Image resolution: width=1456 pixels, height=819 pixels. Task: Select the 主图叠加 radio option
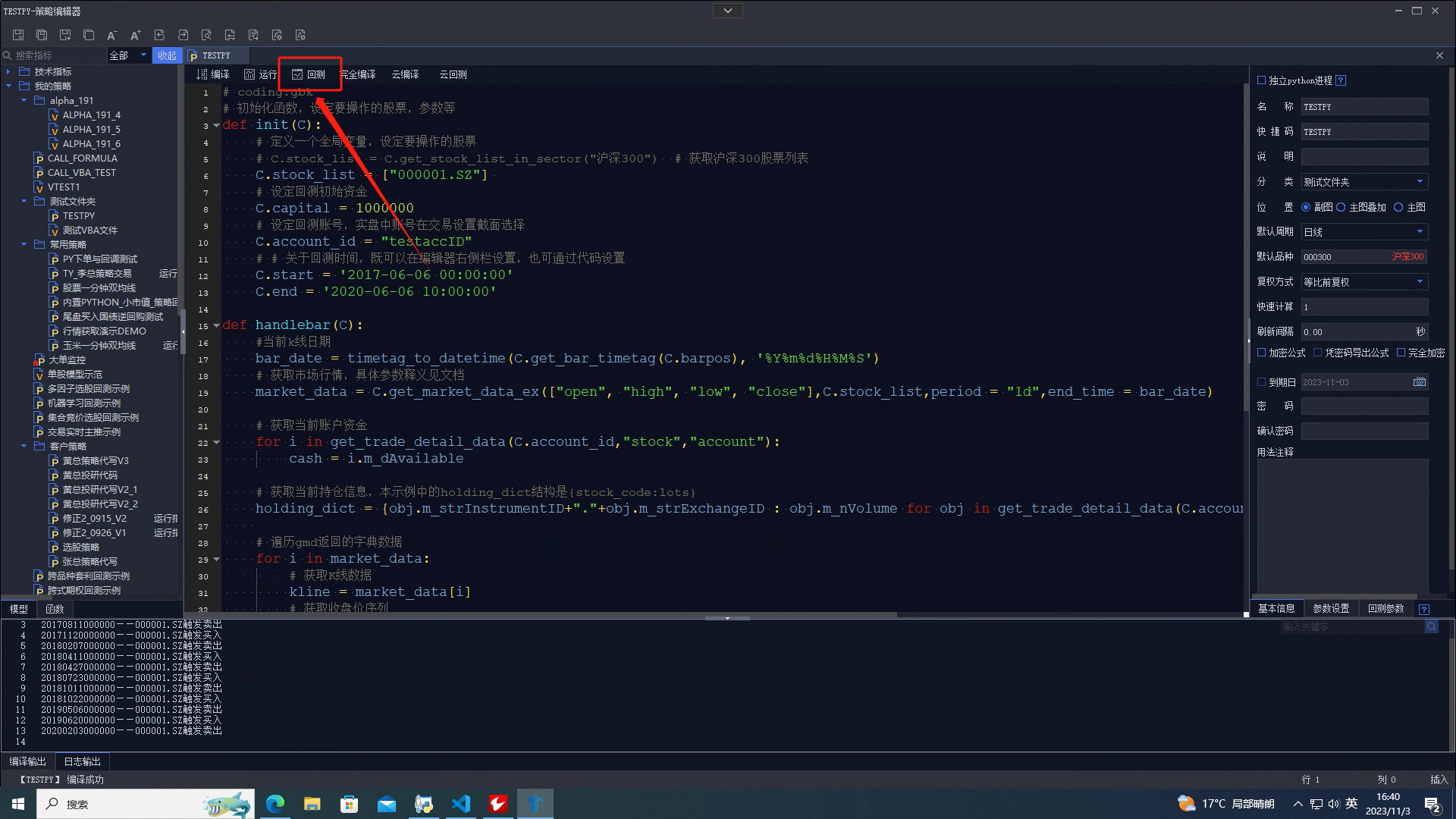click(1341, 207)
